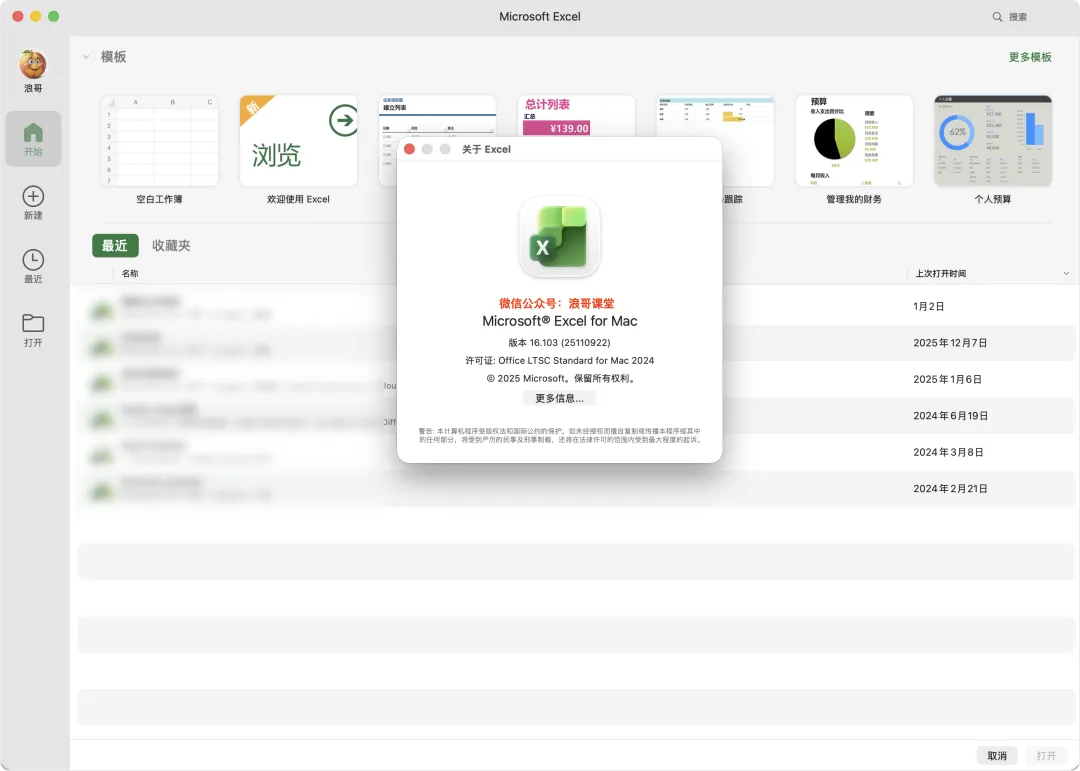Click 更多信息... button in About dialog
1080x771 pixels.
pyautogui.click(x=559, y=398)
